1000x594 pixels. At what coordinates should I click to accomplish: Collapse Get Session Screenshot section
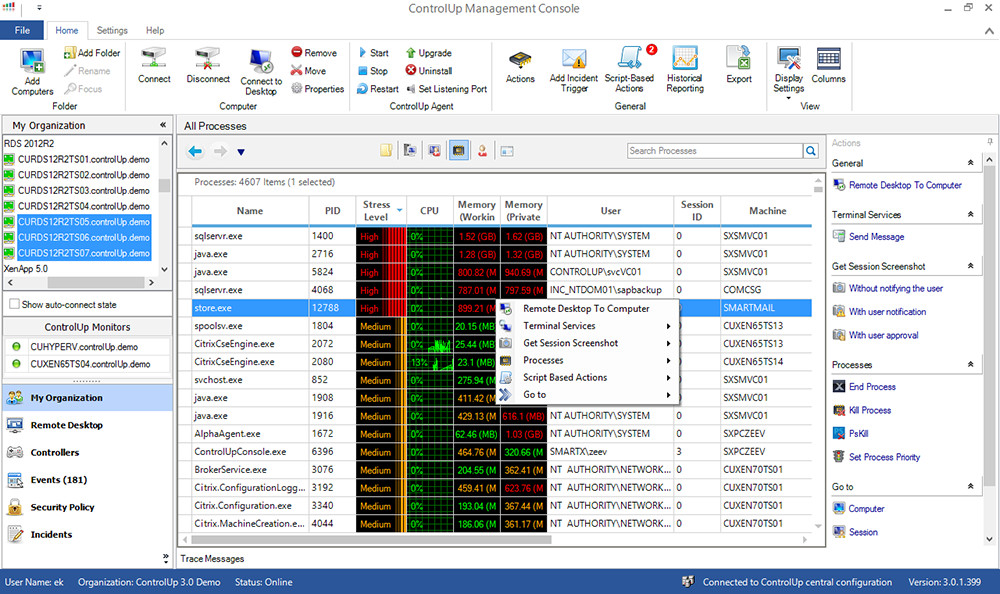click(x=970, y=266)
